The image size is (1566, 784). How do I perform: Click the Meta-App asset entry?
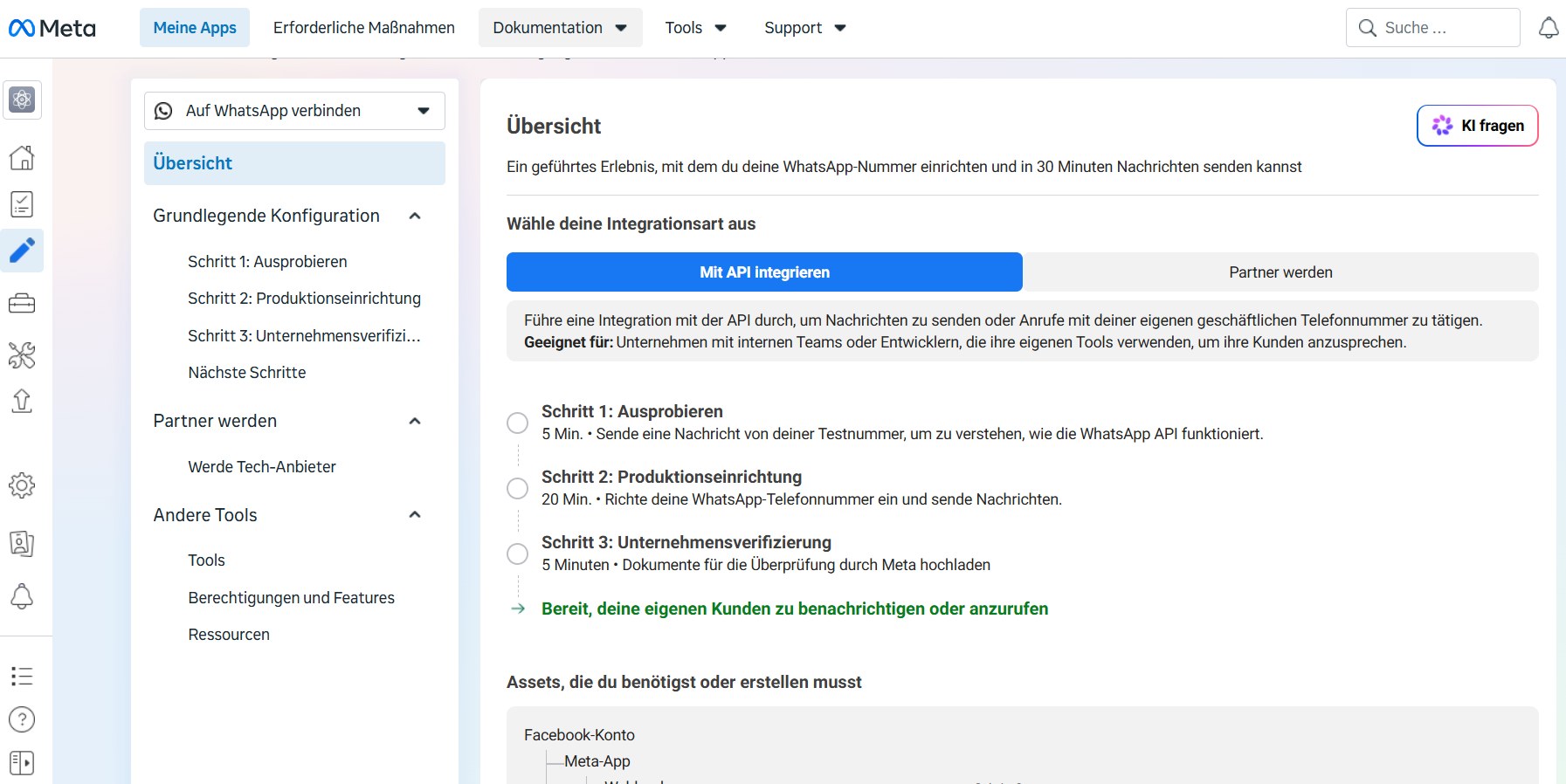pyautogui.click(x=597, y=761)
